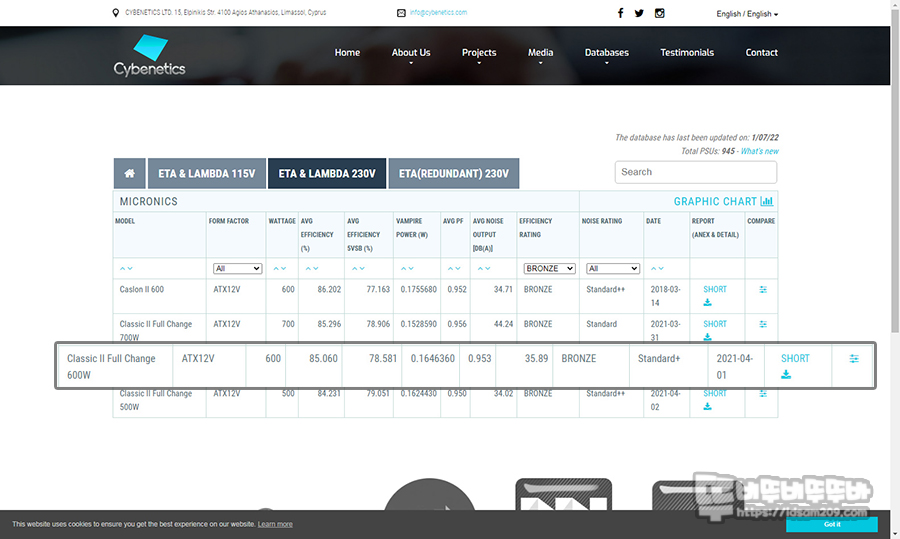Switch to ETA(REDUNDANT) 230V tab
Viewport: 900px width, 539px height.
[454, 173]
